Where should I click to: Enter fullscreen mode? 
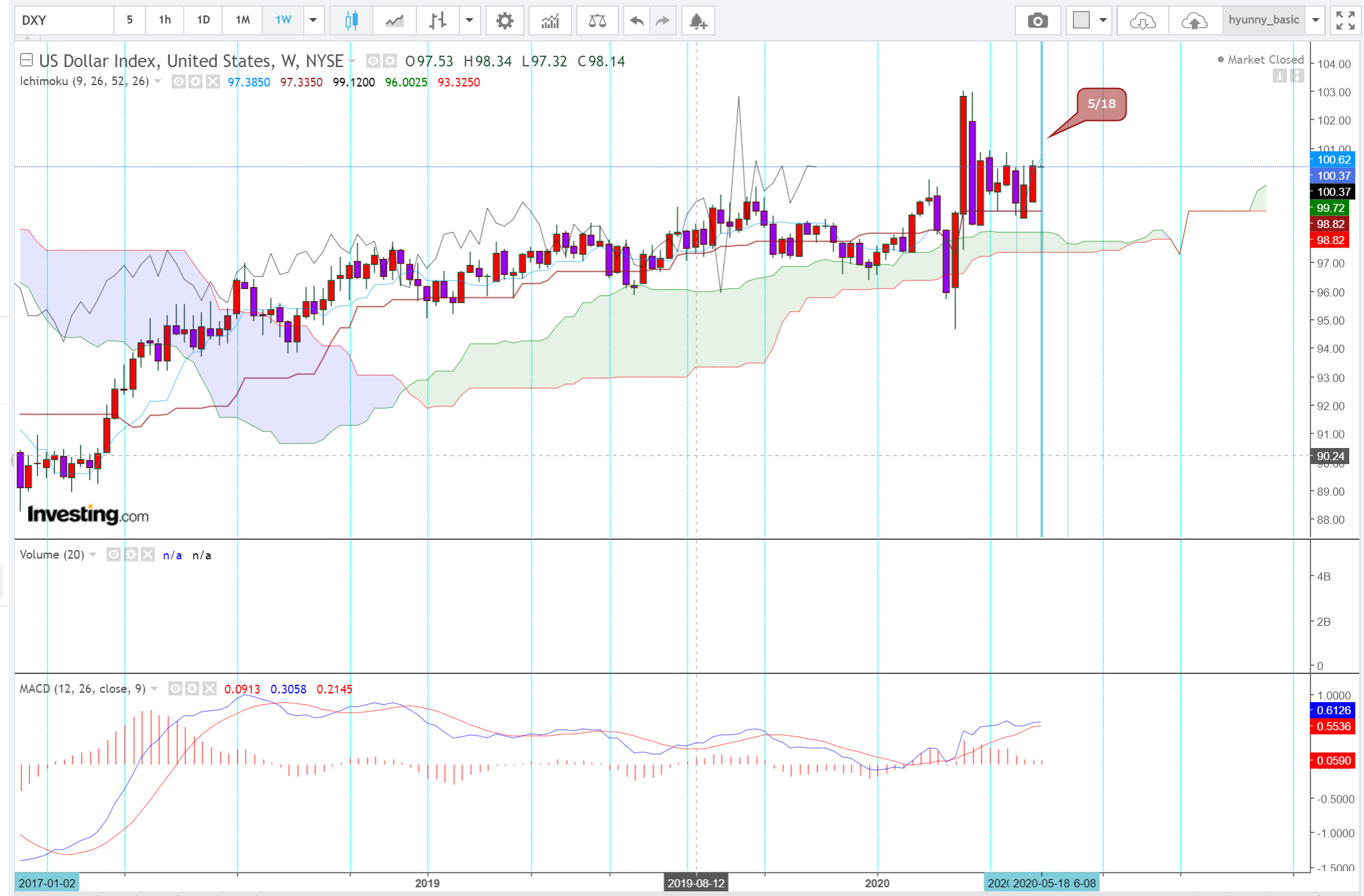click(x=1345, y=20)
